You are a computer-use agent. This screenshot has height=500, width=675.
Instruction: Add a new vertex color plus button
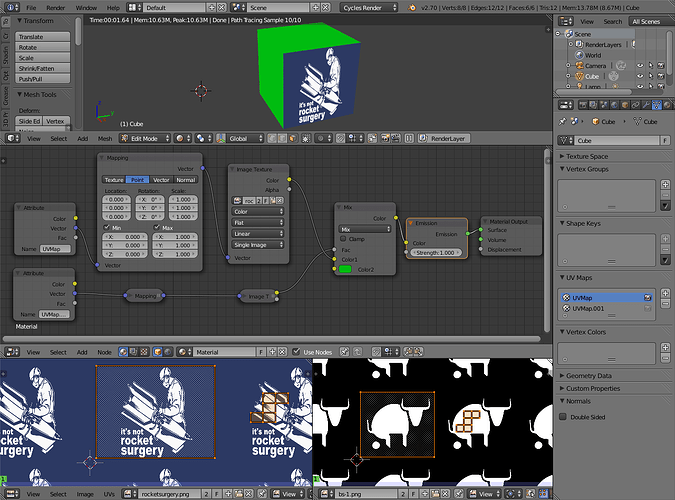click(x=666, y=347)
